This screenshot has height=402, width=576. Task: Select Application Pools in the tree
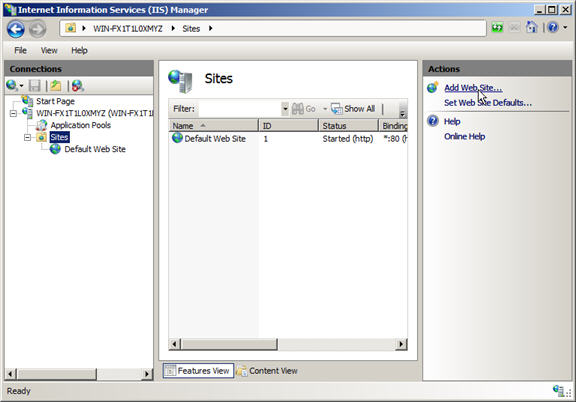coord(80,125)
